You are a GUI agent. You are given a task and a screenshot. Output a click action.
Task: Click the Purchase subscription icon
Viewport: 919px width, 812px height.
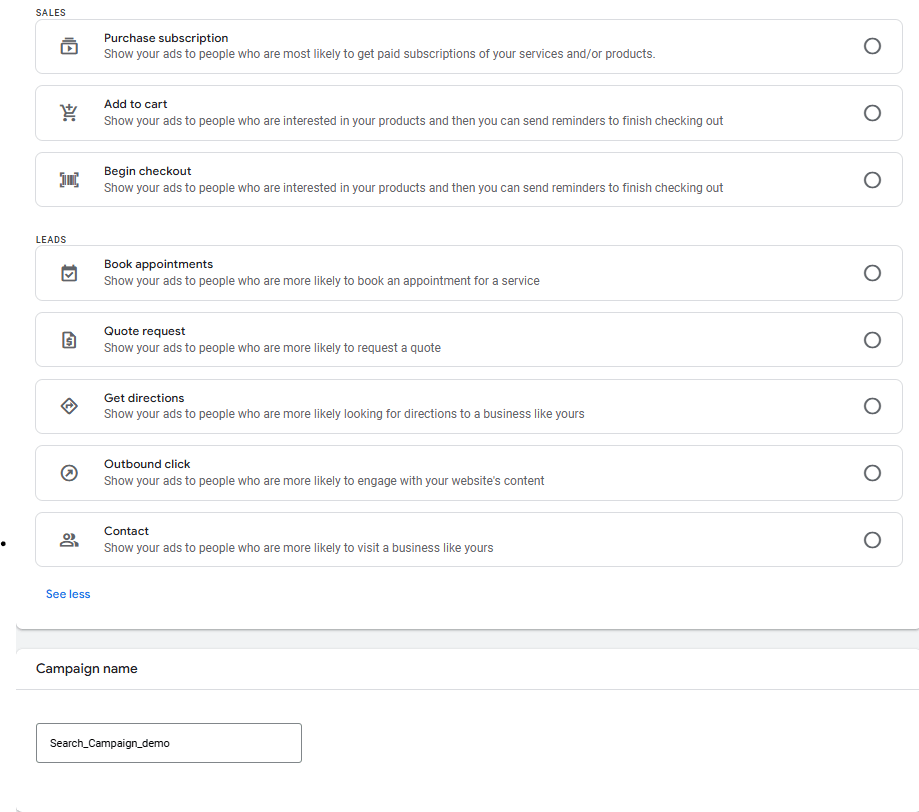69,46
